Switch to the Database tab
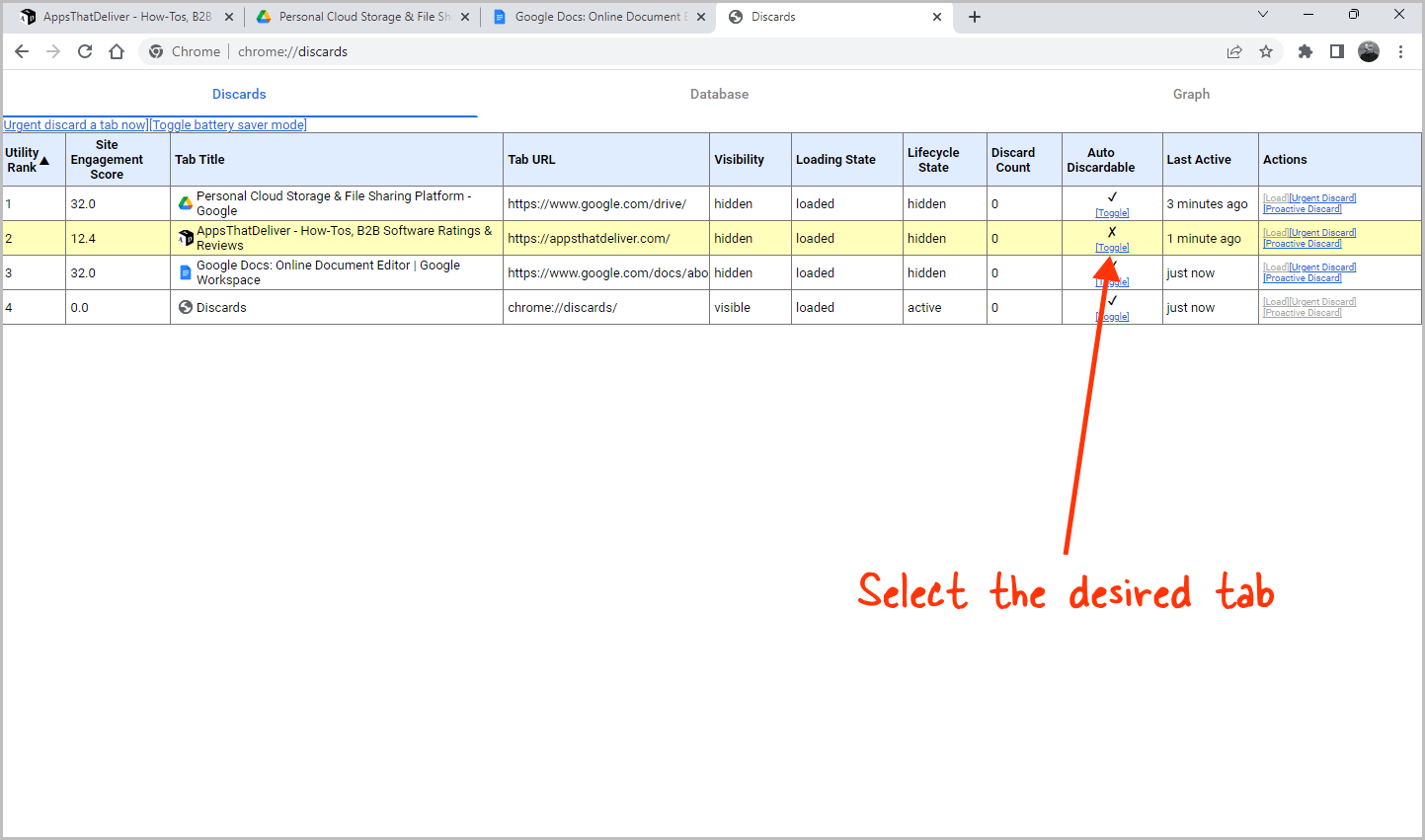 (x=719, y=94)
